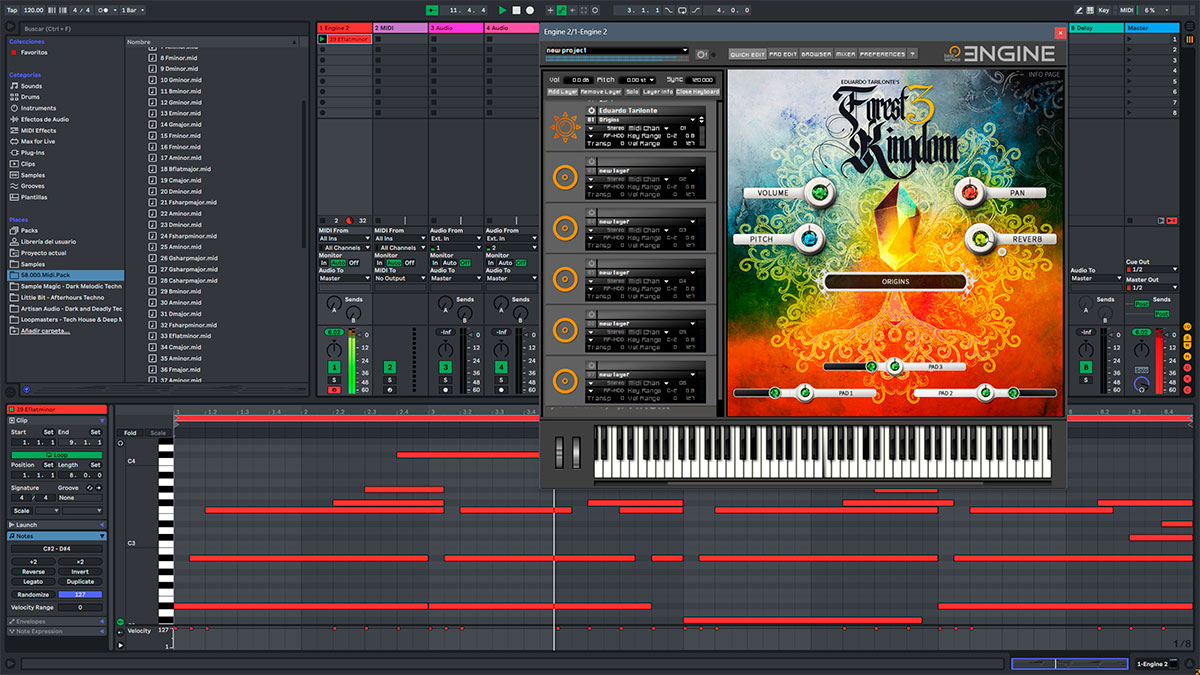1200x675 pixels.
Task: Open the BROWSER tab in Engine
Action: click(x=816, y=54)
